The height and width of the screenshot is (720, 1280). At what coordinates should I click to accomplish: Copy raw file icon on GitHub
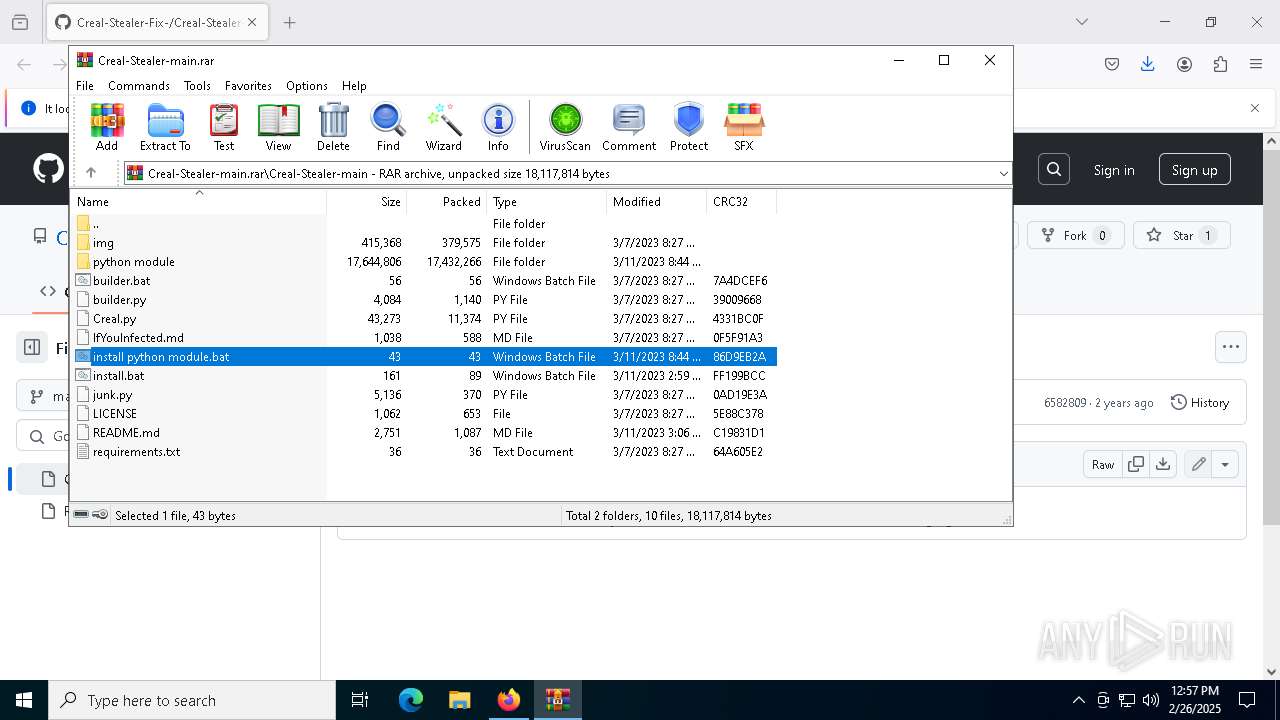click(1136, 464)
